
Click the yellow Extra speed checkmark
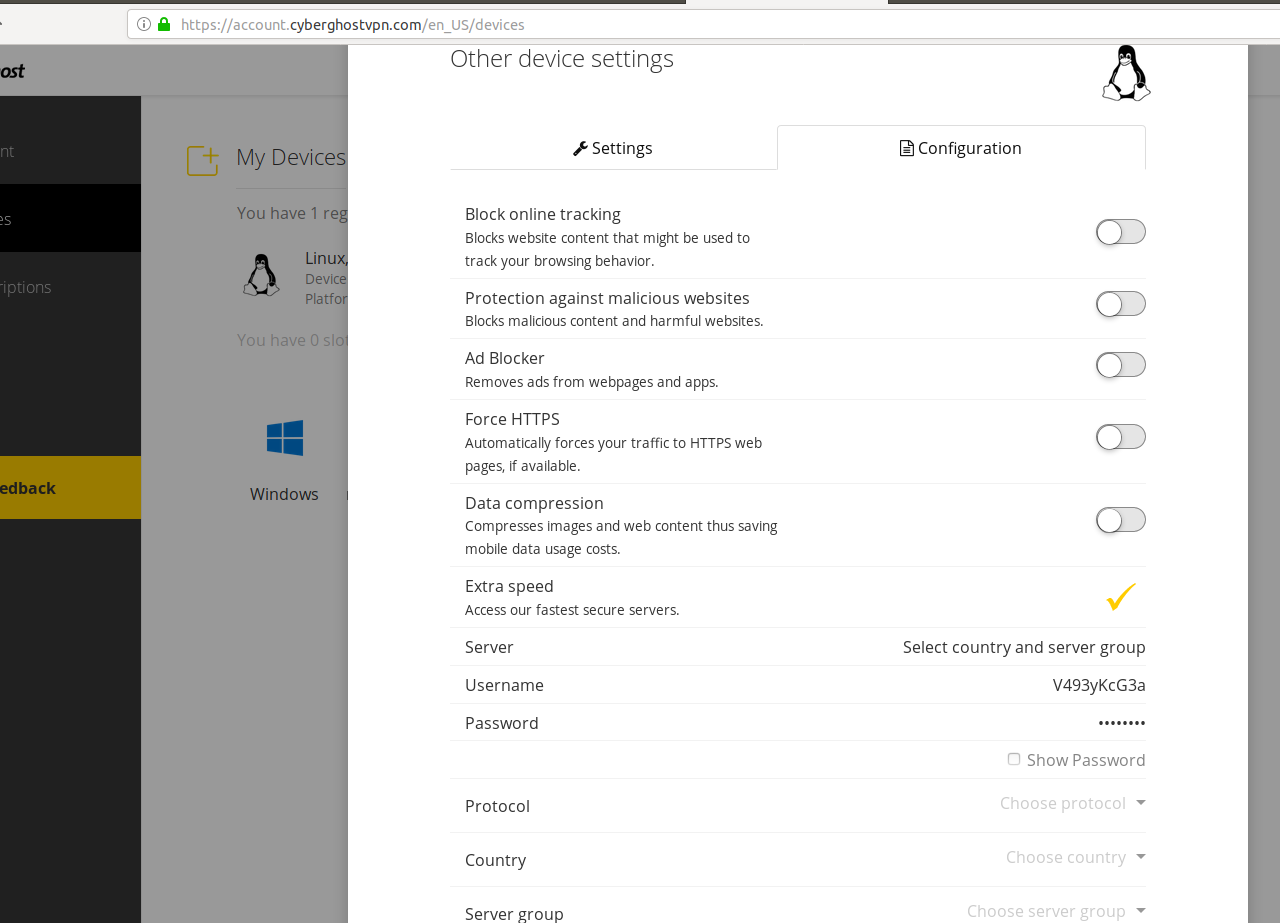[1121, 597]
